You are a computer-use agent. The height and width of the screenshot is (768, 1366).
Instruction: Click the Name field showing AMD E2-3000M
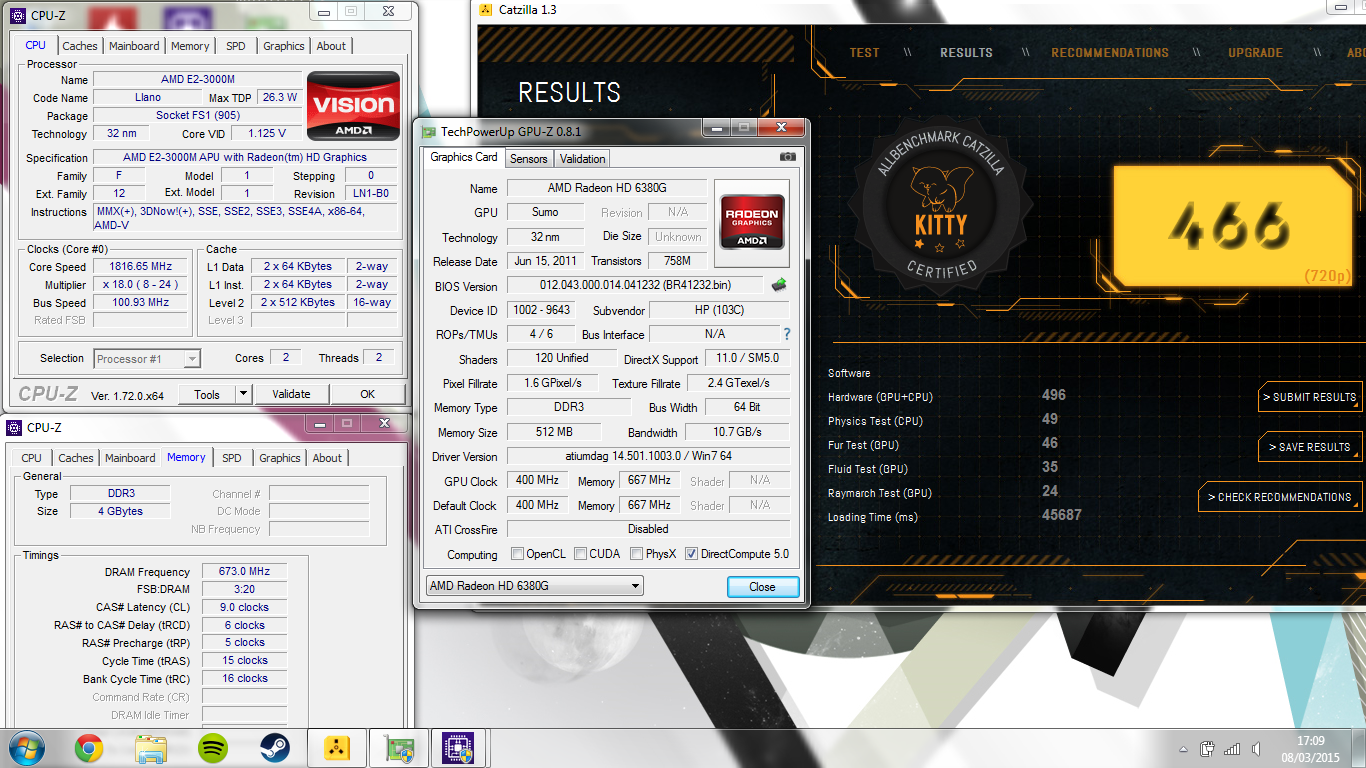point(197,80)
